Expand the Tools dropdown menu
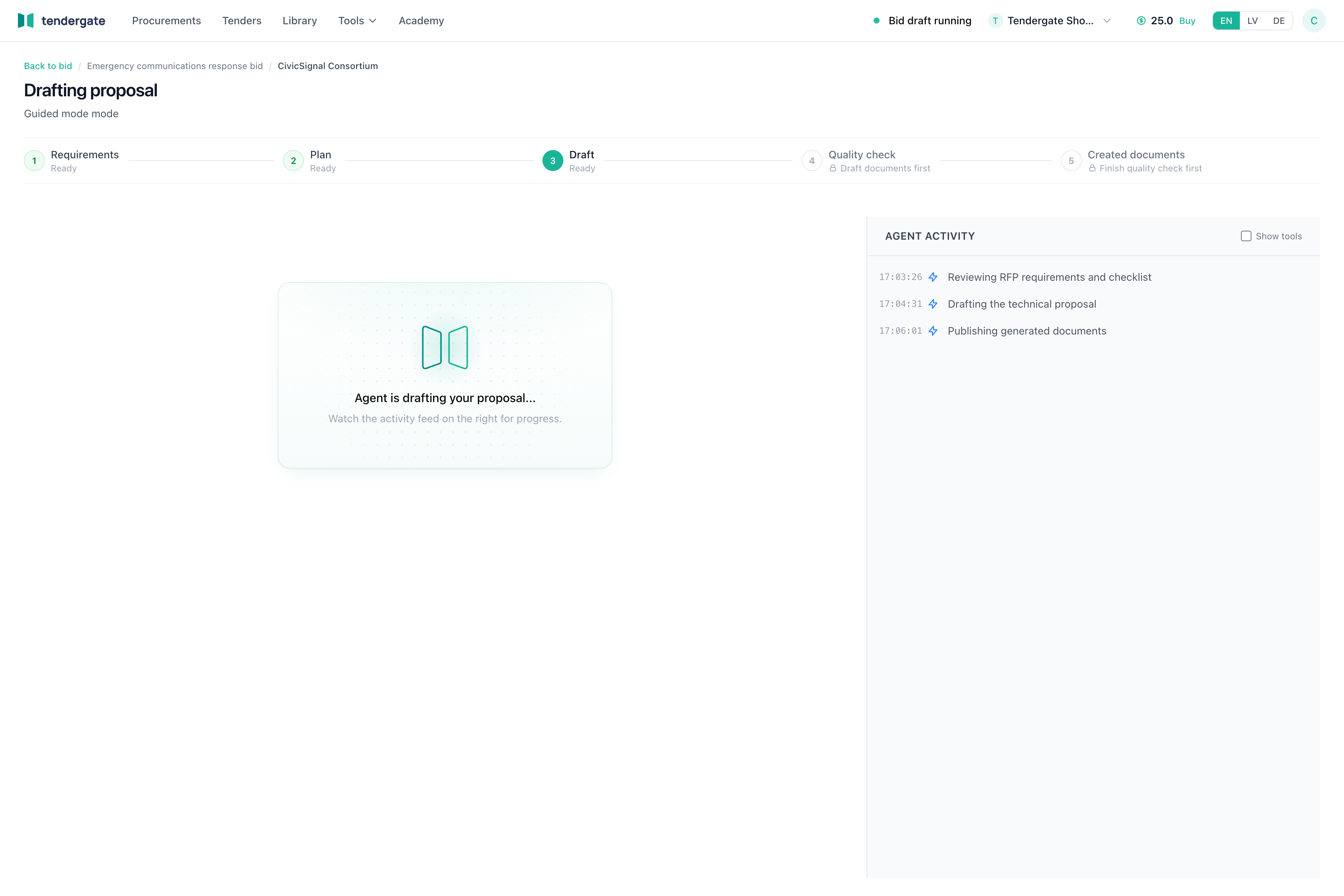The width and height of the screenshot is (1344, 896). click(357, 21)
